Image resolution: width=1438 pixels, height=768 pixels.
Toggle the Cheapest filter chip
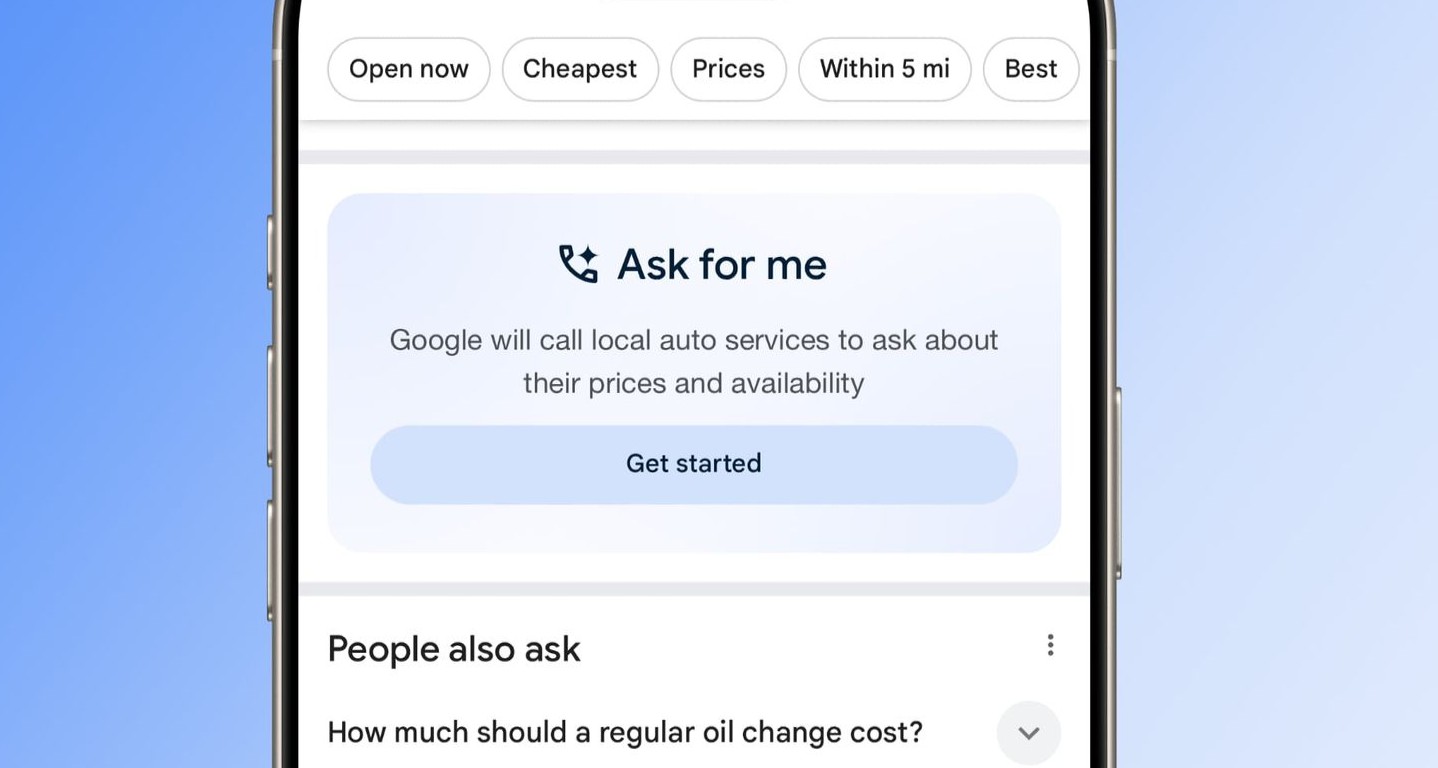580,69
